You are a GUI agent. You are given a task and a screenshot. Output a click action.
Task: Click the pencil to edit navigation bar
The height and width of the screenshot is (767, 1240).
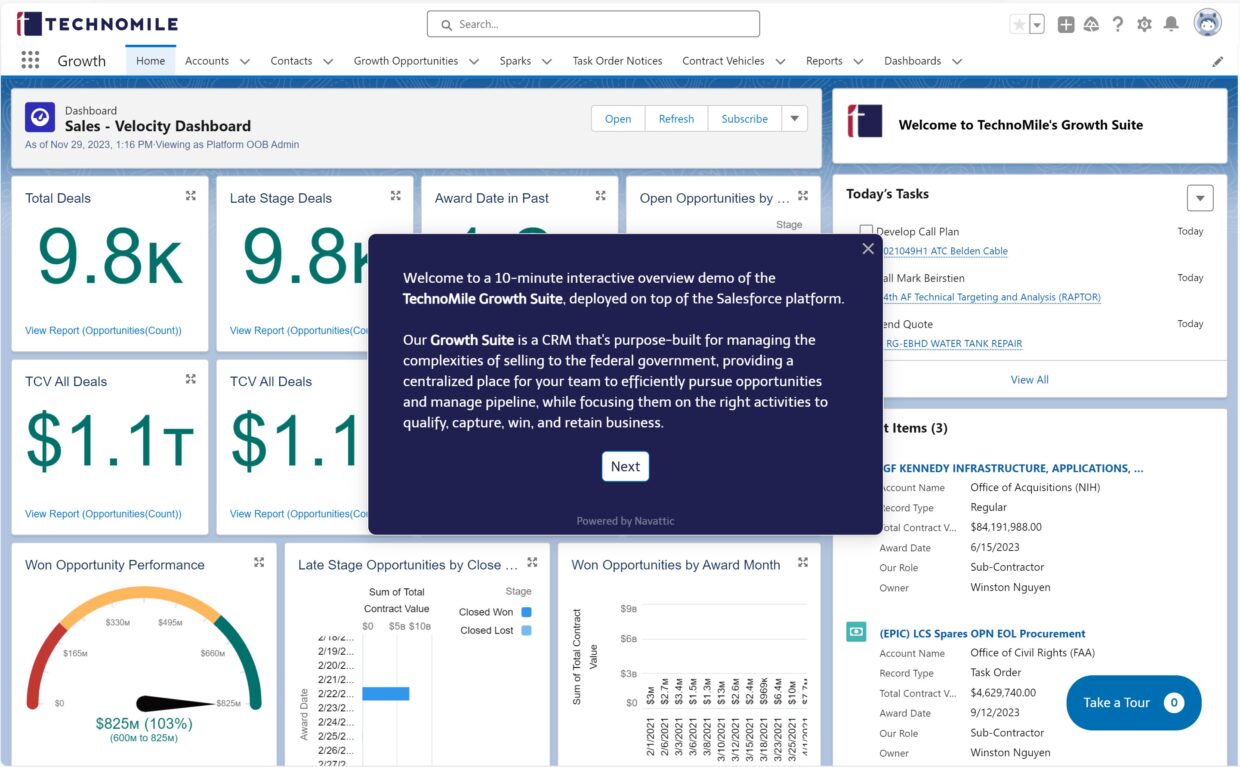[x=1217, y=61]
